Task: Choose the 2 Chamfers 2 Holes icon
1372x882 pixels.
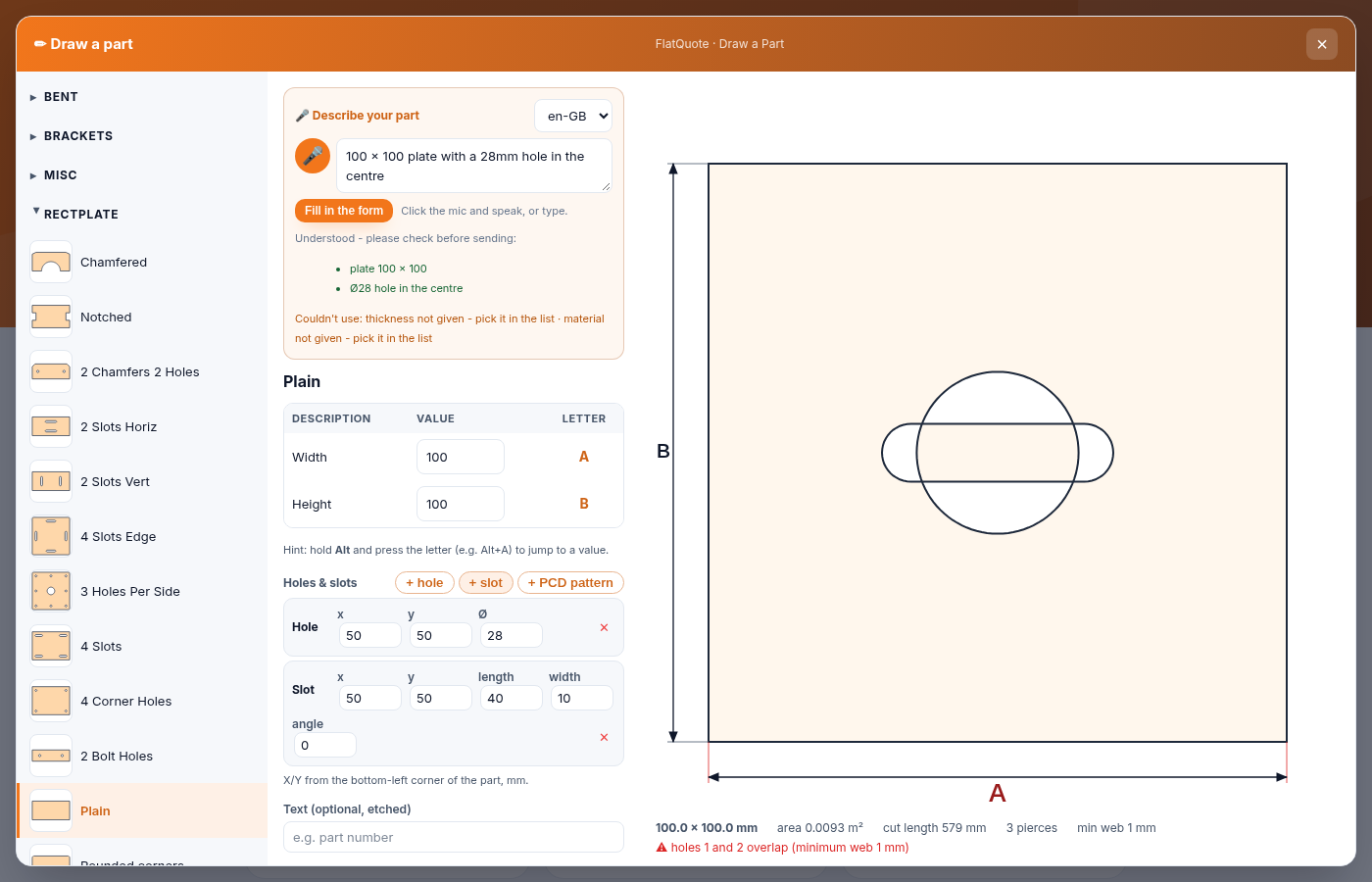Action: pos(51,371)
